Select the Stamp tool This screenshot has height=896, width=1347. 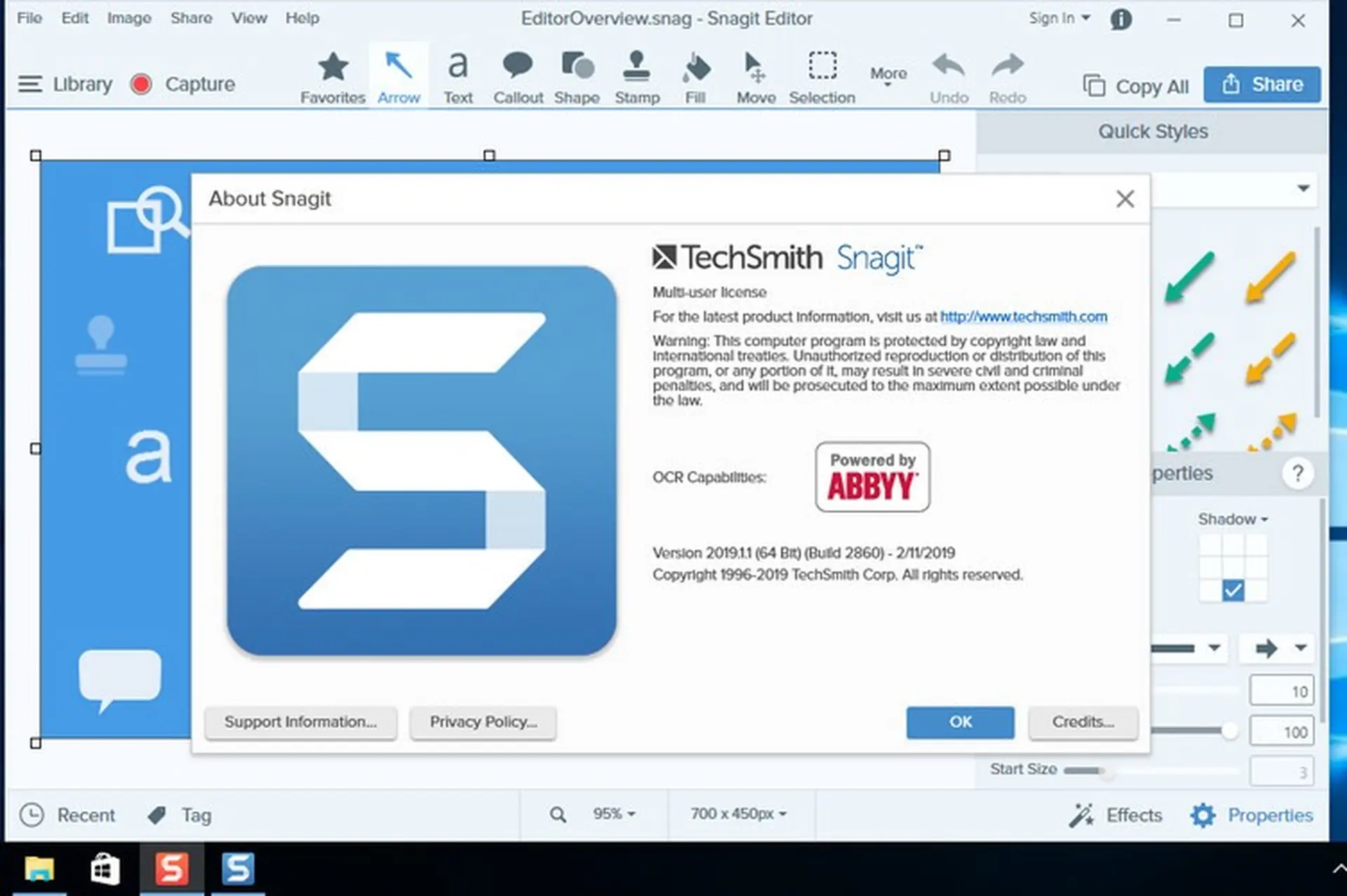point(636,74)
